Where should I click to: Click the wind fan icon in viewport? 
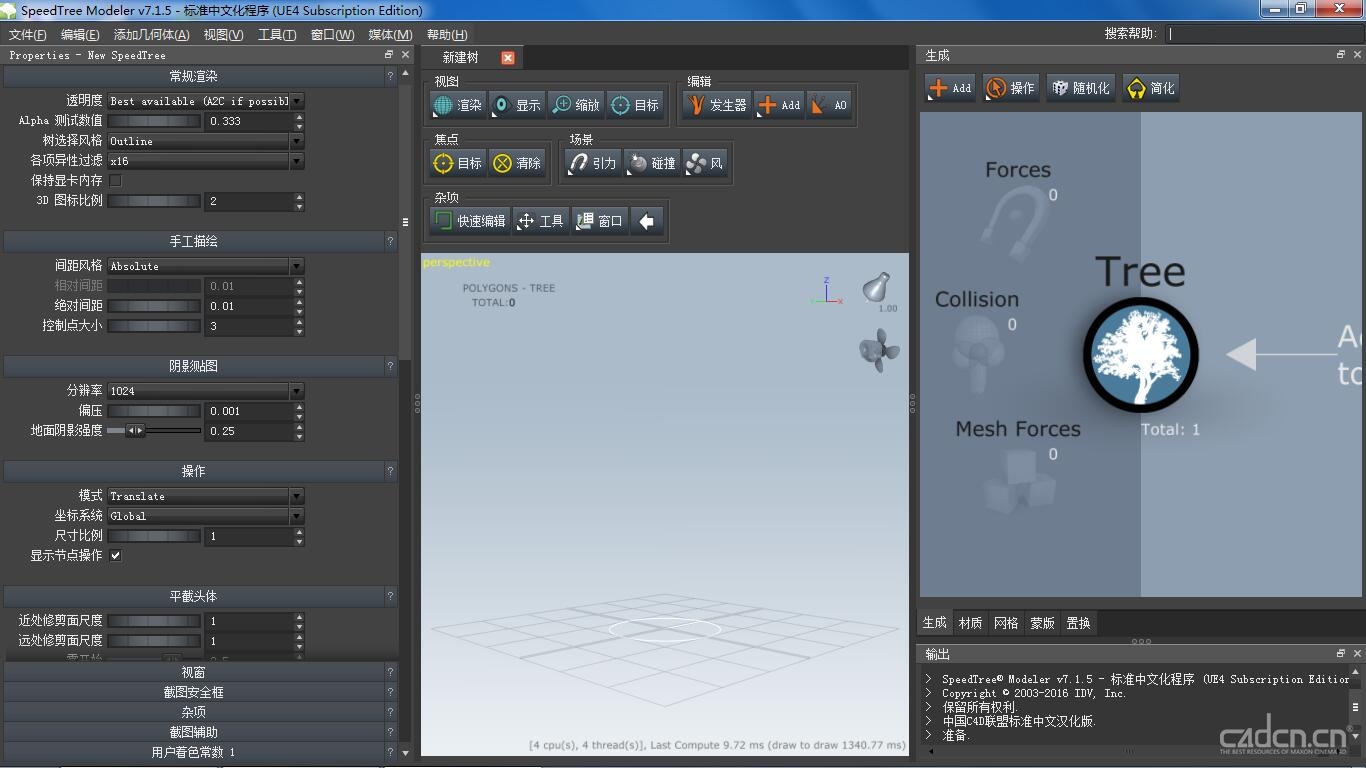pyautogui.click(x=879, y=351)
